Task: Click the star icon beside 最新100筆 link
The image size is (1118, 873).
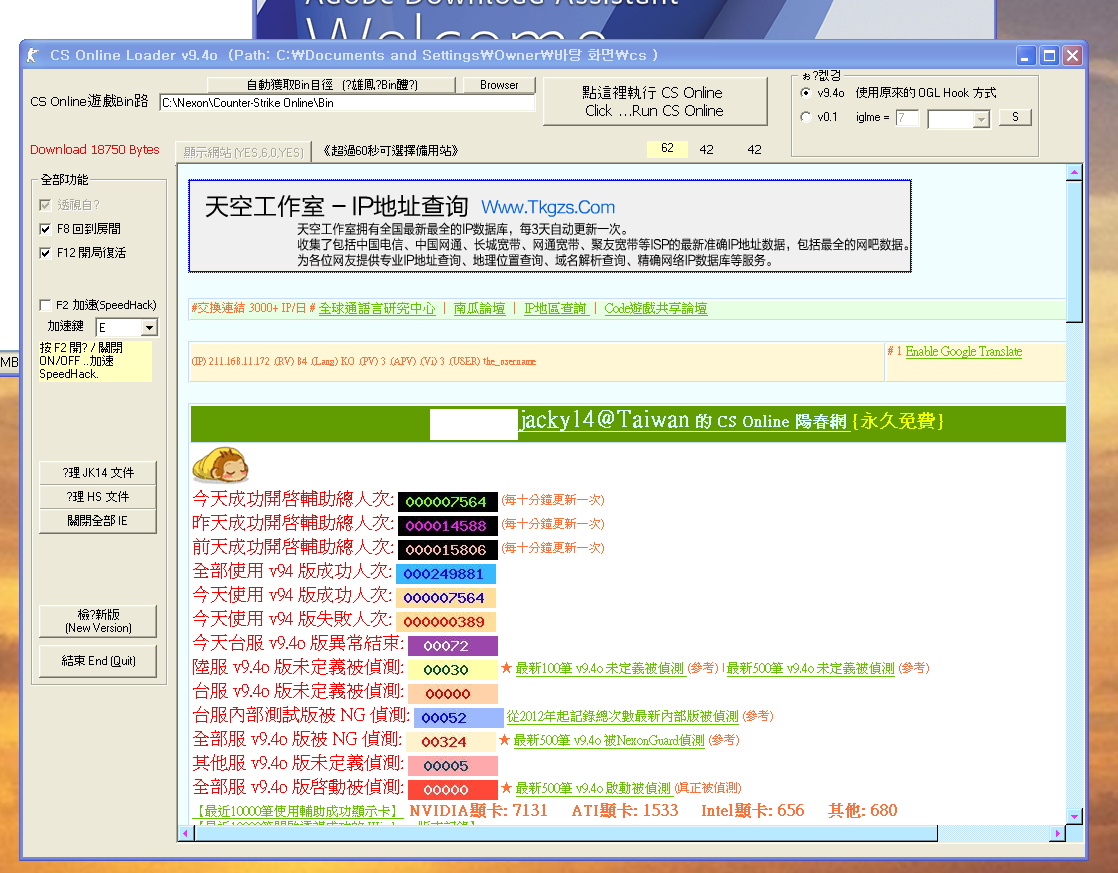Action: (x=506, y=668)
